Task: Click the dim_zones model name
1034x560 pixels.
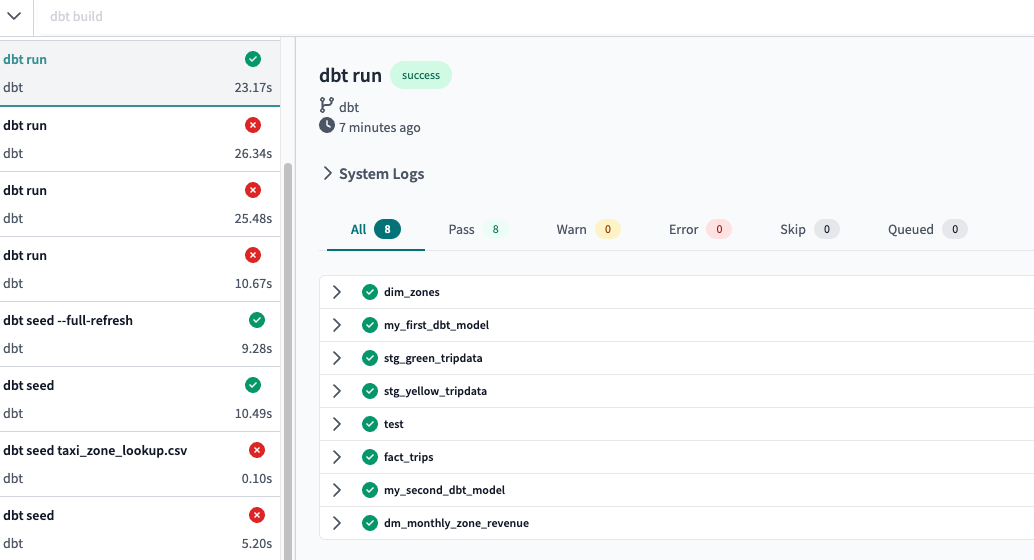Action: point(411,292)
